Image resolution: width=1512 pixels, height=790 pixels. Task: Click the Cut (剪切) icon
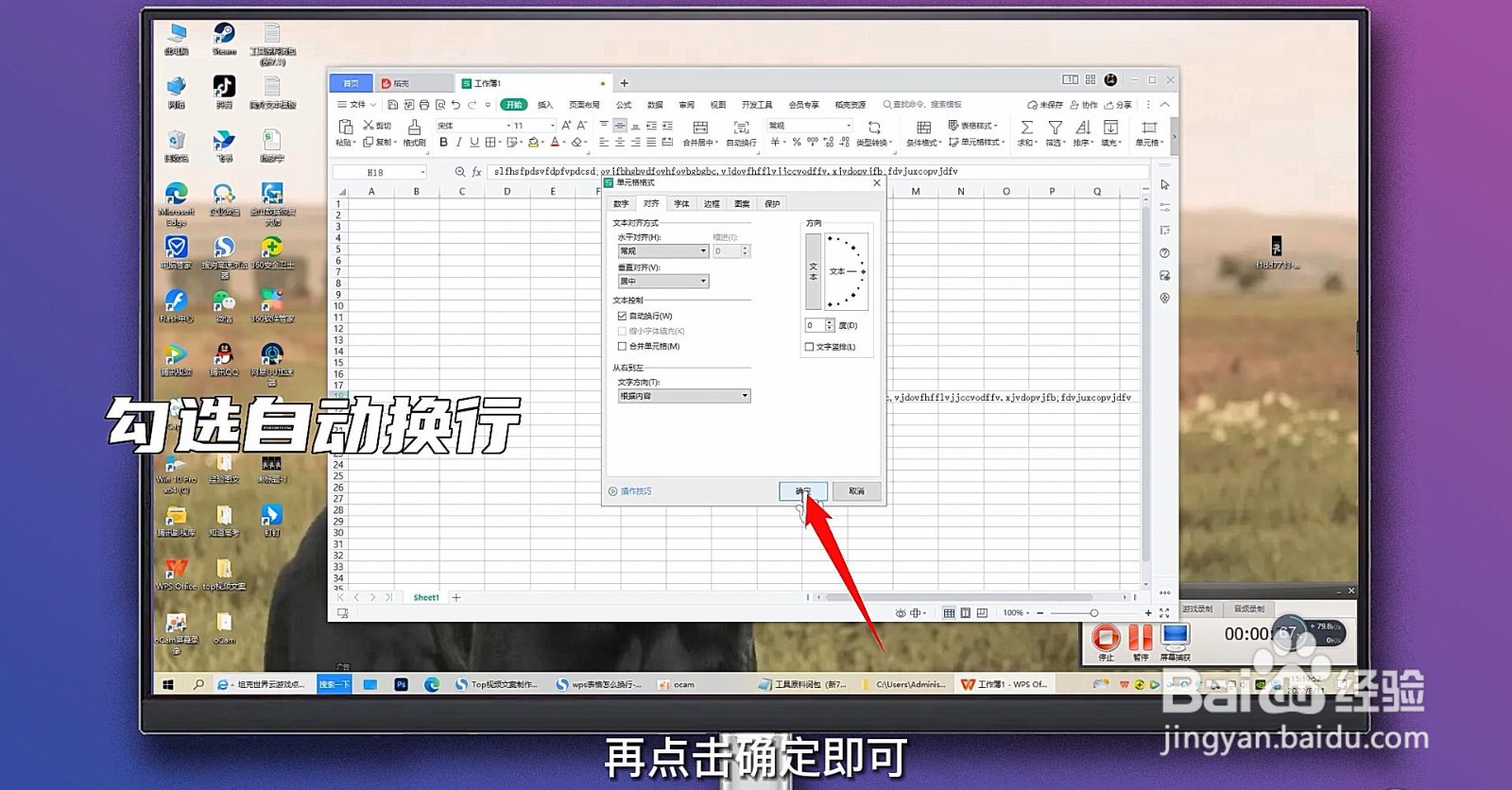point(369,126)
